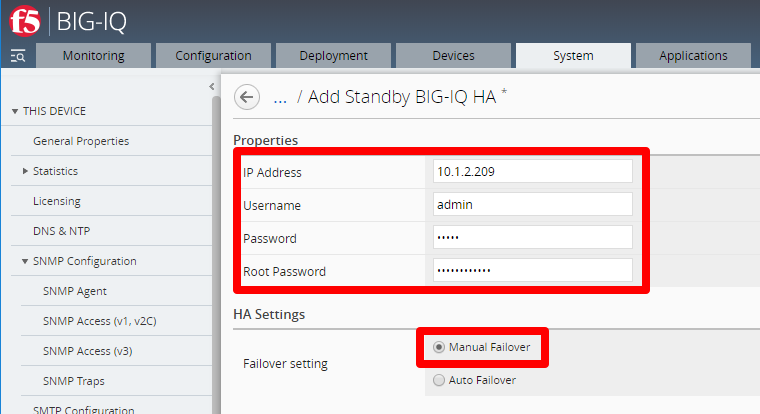The width and height of the screenshot is (760, 414).
Task: Click the back arrow button
Action: tap(247, 97)
